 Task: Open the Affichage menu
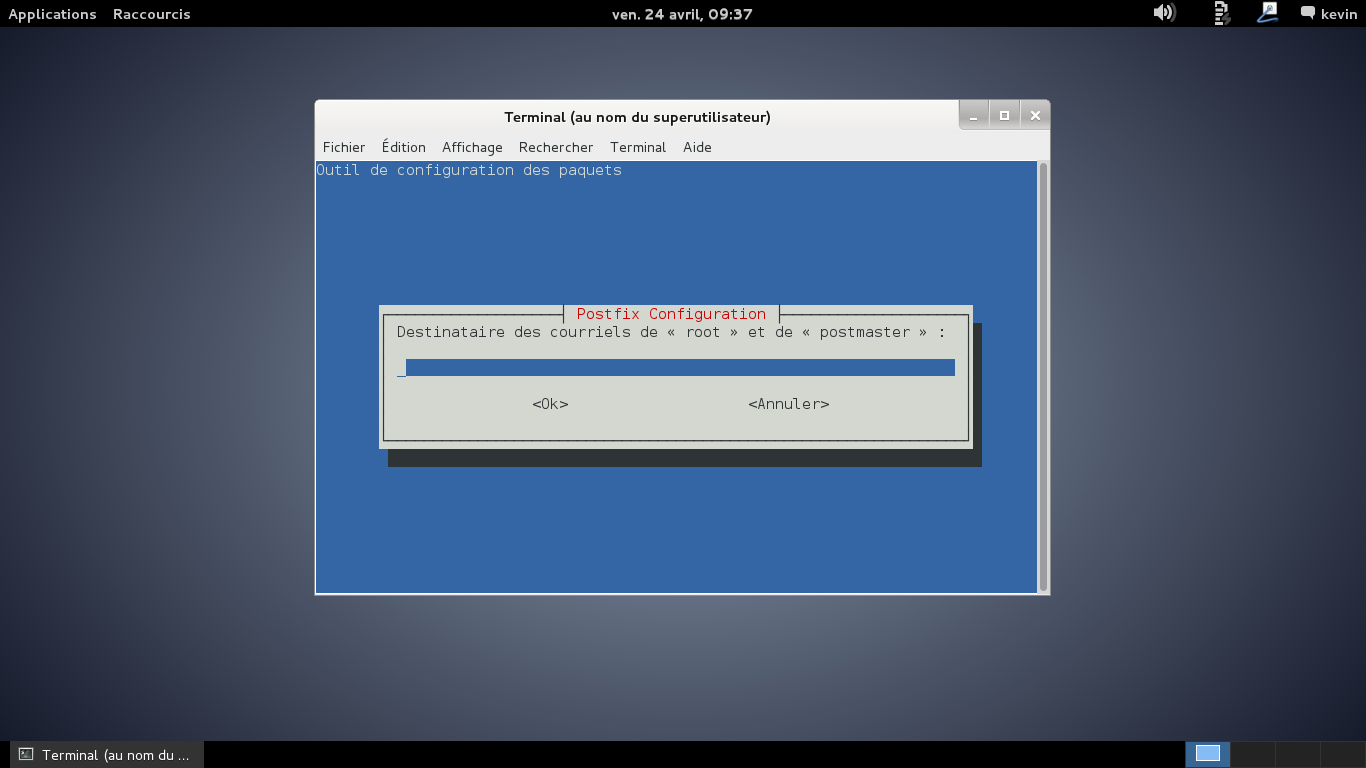(x=472, y=147)
